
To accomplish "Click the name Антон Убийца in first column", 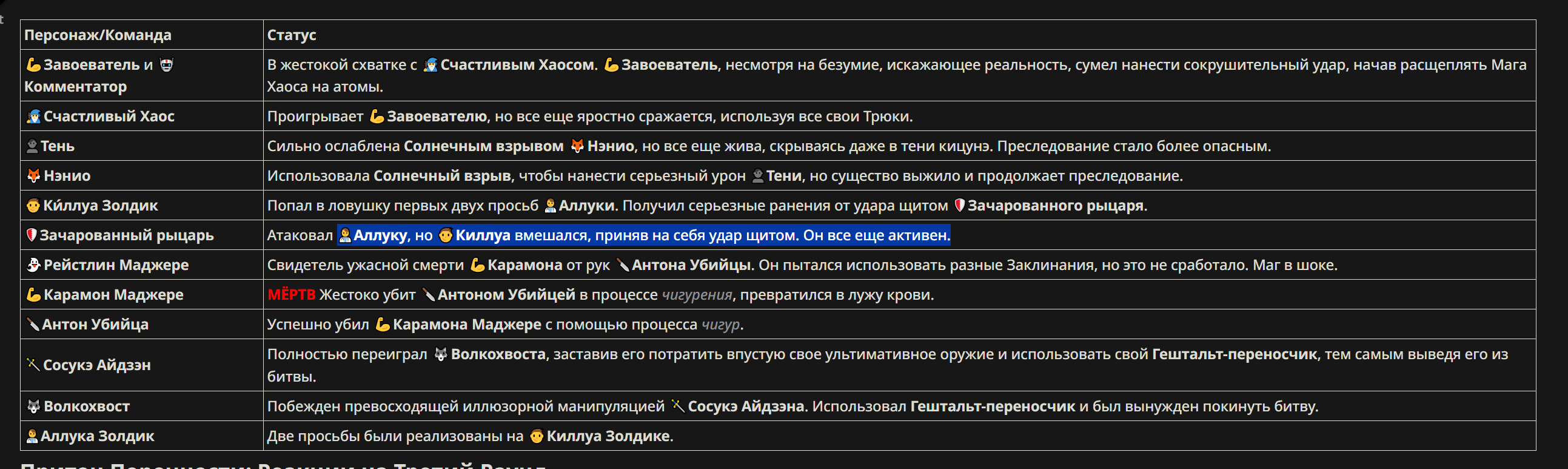I will (95, 325).
